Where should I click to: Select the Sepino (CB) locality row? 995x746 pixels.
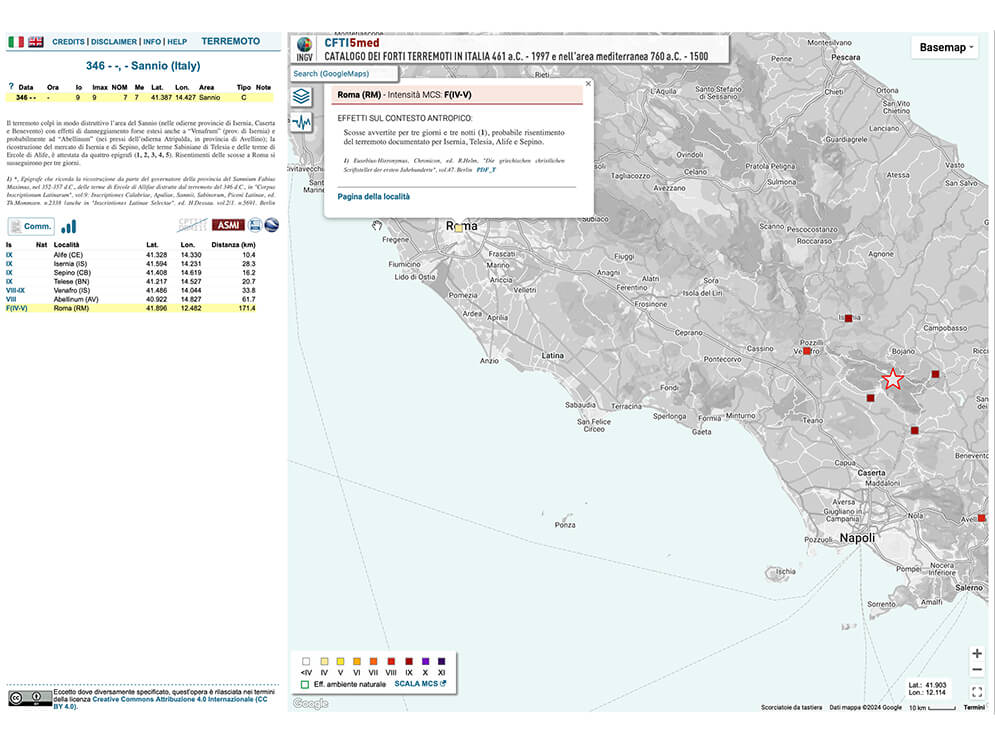131,273
